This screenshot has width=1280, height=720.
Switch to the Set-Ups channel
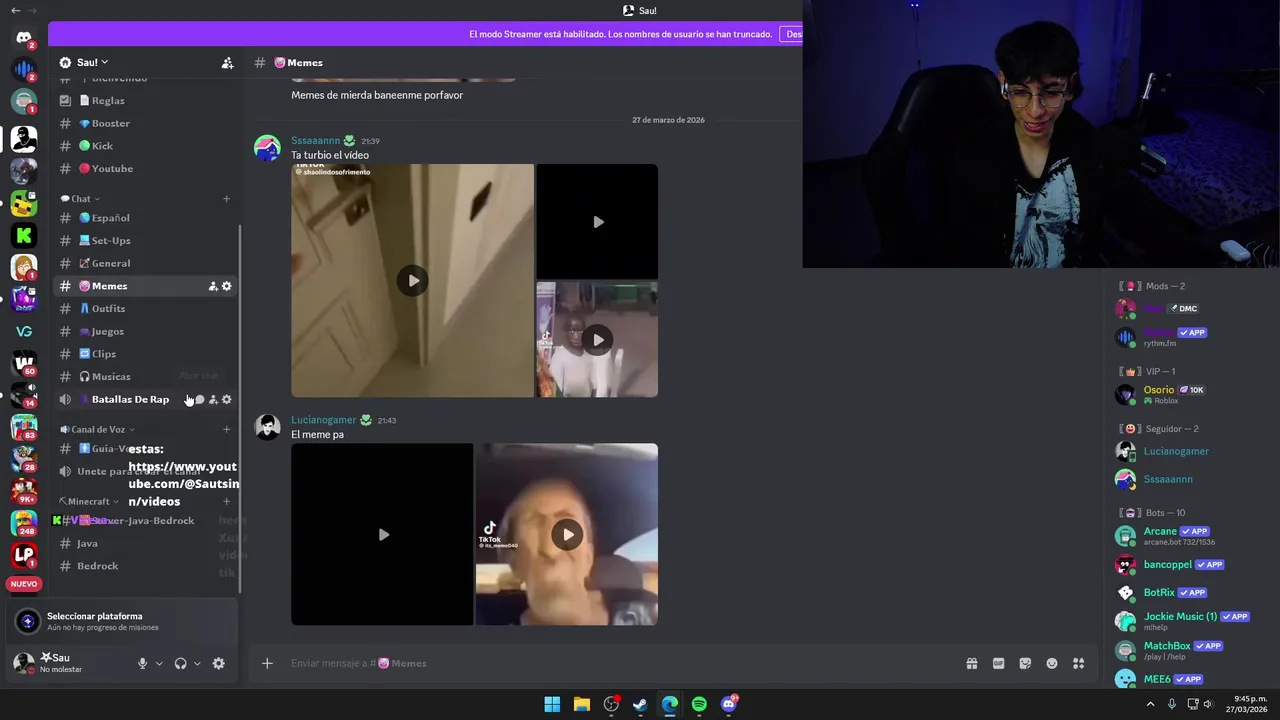146,241
